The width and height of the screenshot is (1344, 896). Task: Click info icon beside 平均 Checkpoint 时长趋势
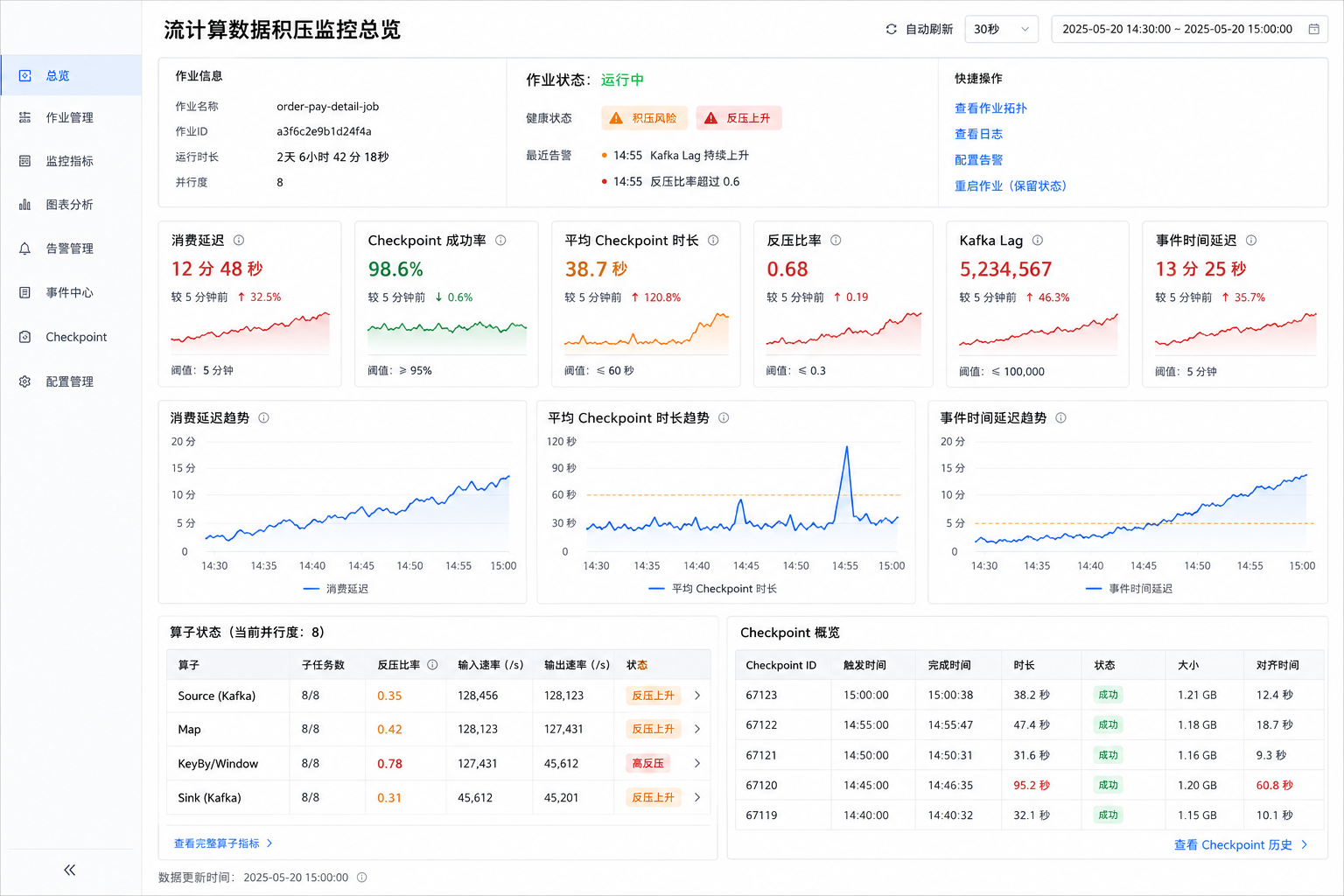tap(724, 417)
